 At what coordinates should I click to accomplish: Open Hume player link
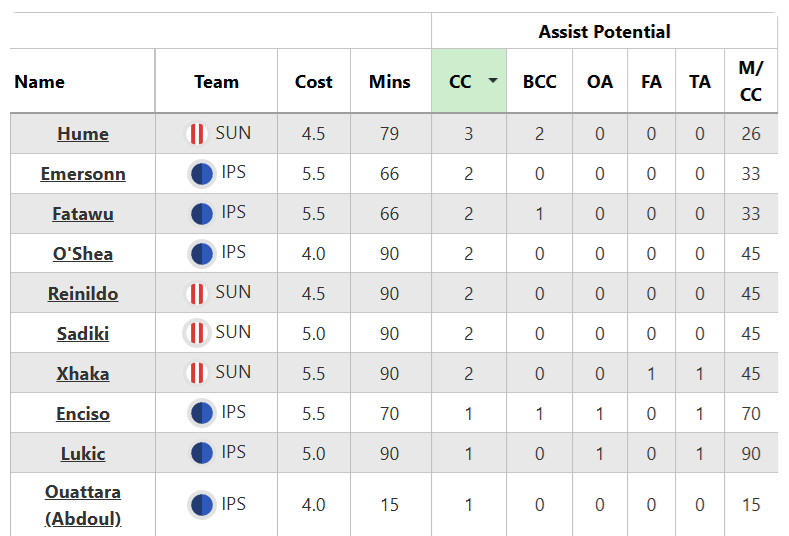[83, 134]
